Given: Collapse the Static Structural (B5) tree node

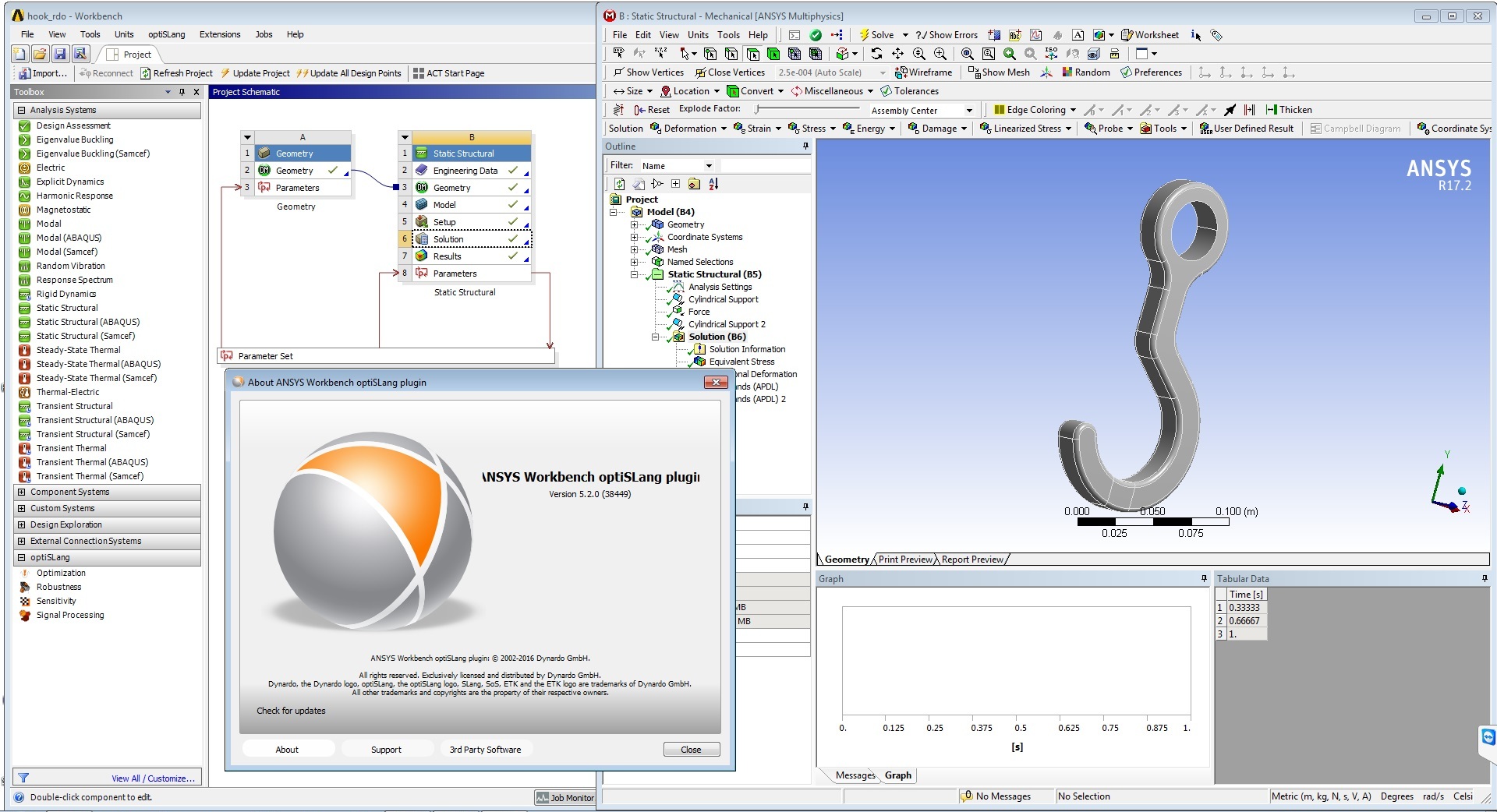Looking at the screenshot, I should point(635,274).
